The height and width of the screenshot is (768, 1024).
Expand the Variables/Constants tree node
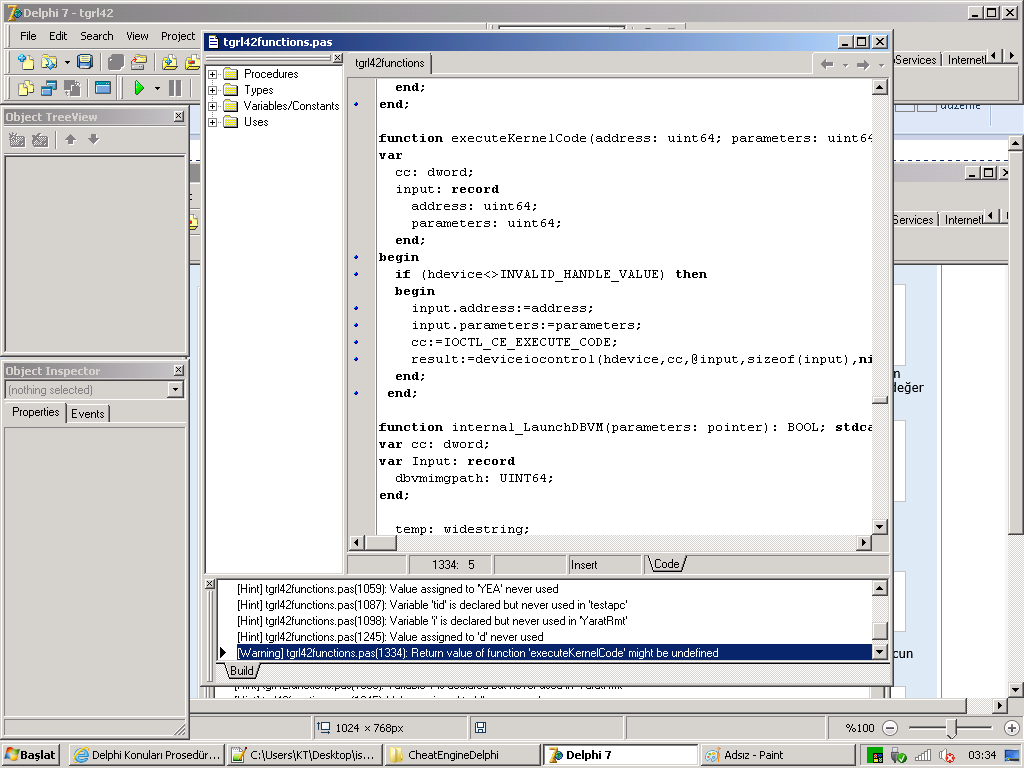point(213,106)
